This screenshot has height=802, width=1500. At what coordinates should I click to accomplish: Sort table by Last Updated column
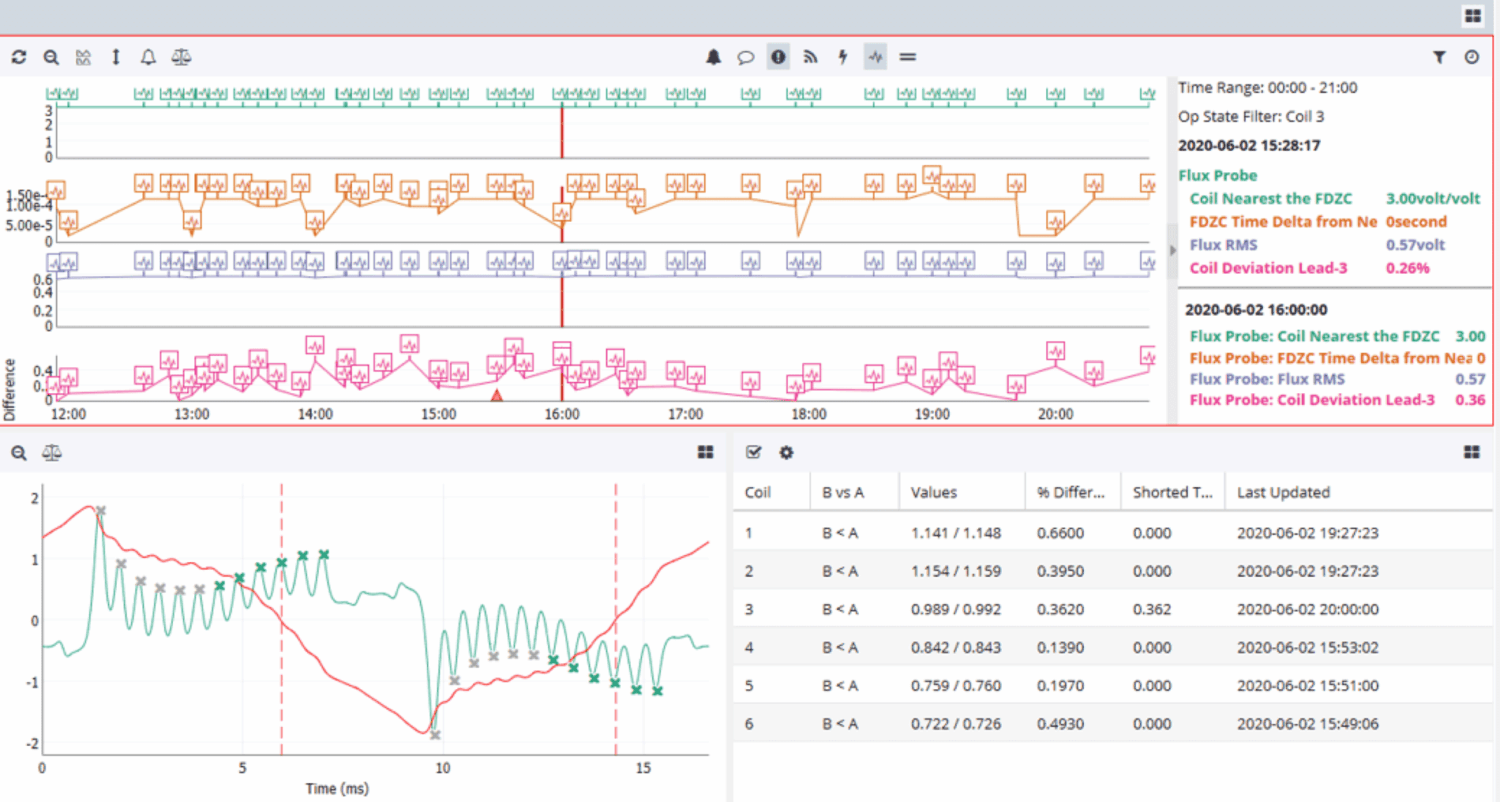[1283, 492]
